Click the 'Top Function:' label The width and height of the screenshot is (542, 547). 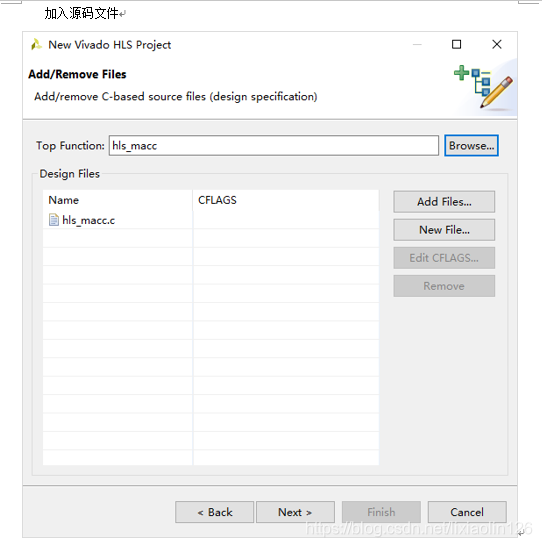70,146
